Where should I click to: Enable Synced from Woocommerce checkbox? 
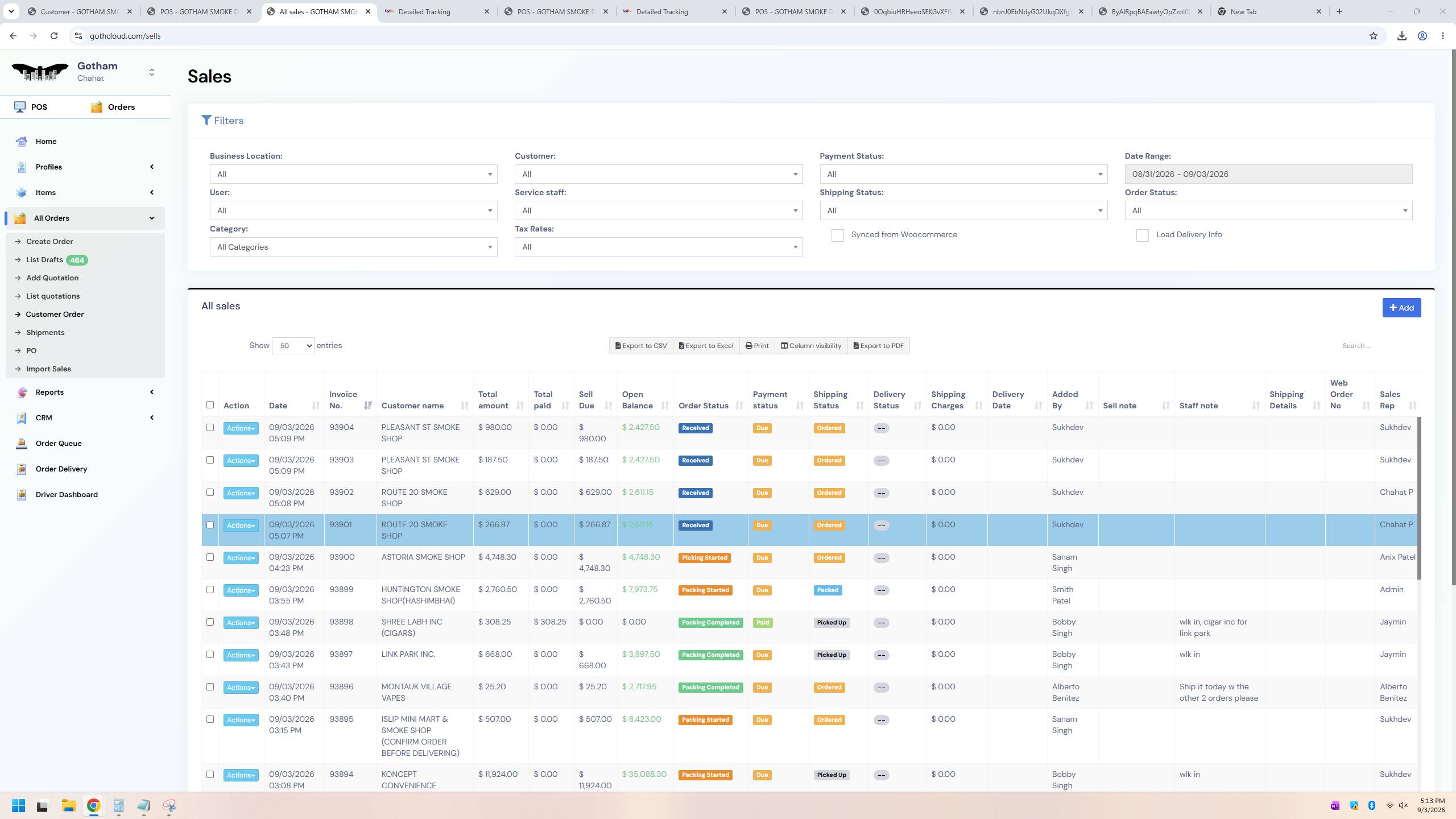pyautogui.click(x=837, y=235)
